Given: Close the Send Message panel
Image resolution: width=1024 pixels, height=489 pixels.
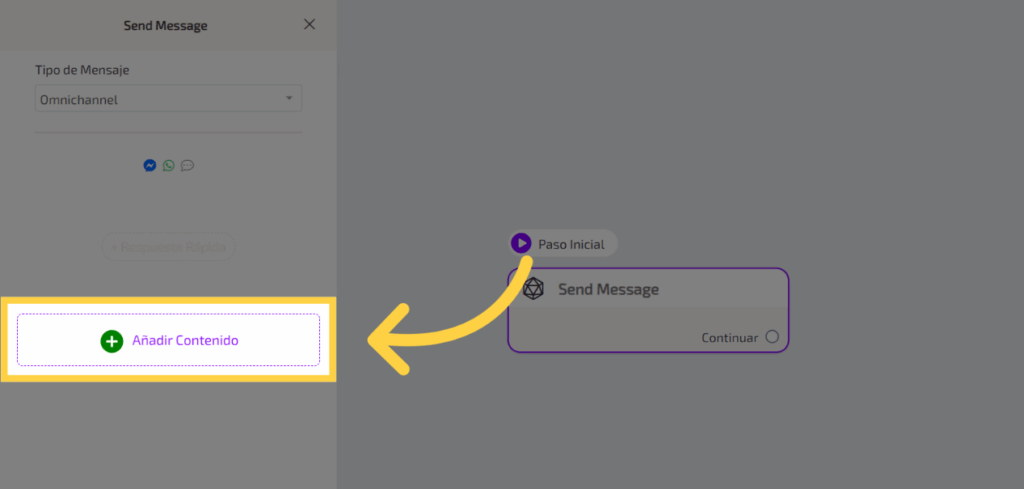Looking at the screenshot, I should pyautogui.click(x=309, y=25).
